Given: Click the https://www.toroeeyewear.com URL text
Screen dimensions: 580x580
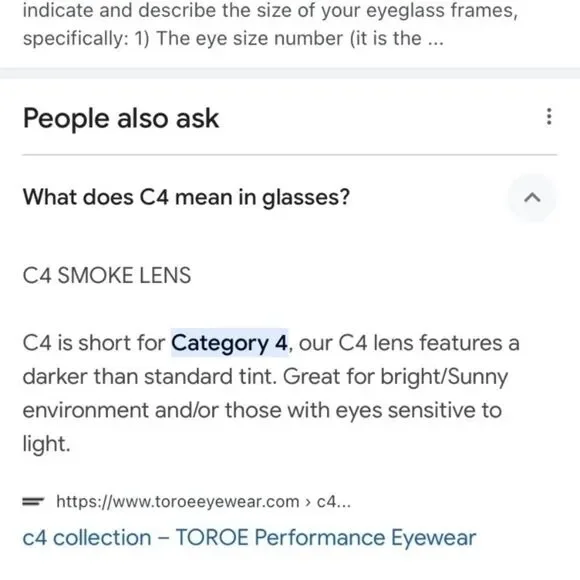Looking at the screenshot, I should coord(178,502).
